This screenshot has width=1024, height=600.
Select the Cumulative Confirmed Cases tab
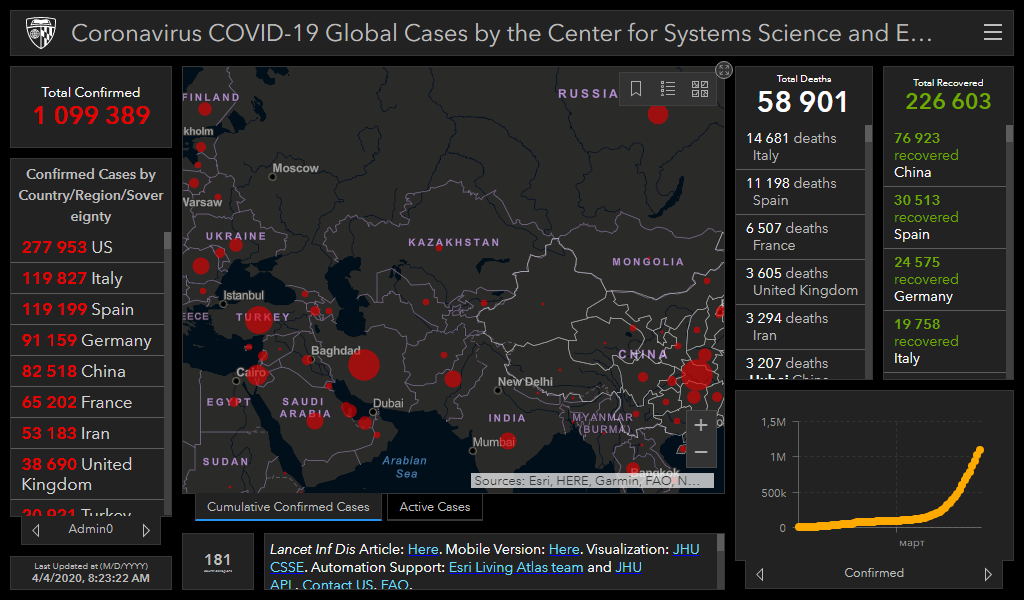tap(288, 507)
